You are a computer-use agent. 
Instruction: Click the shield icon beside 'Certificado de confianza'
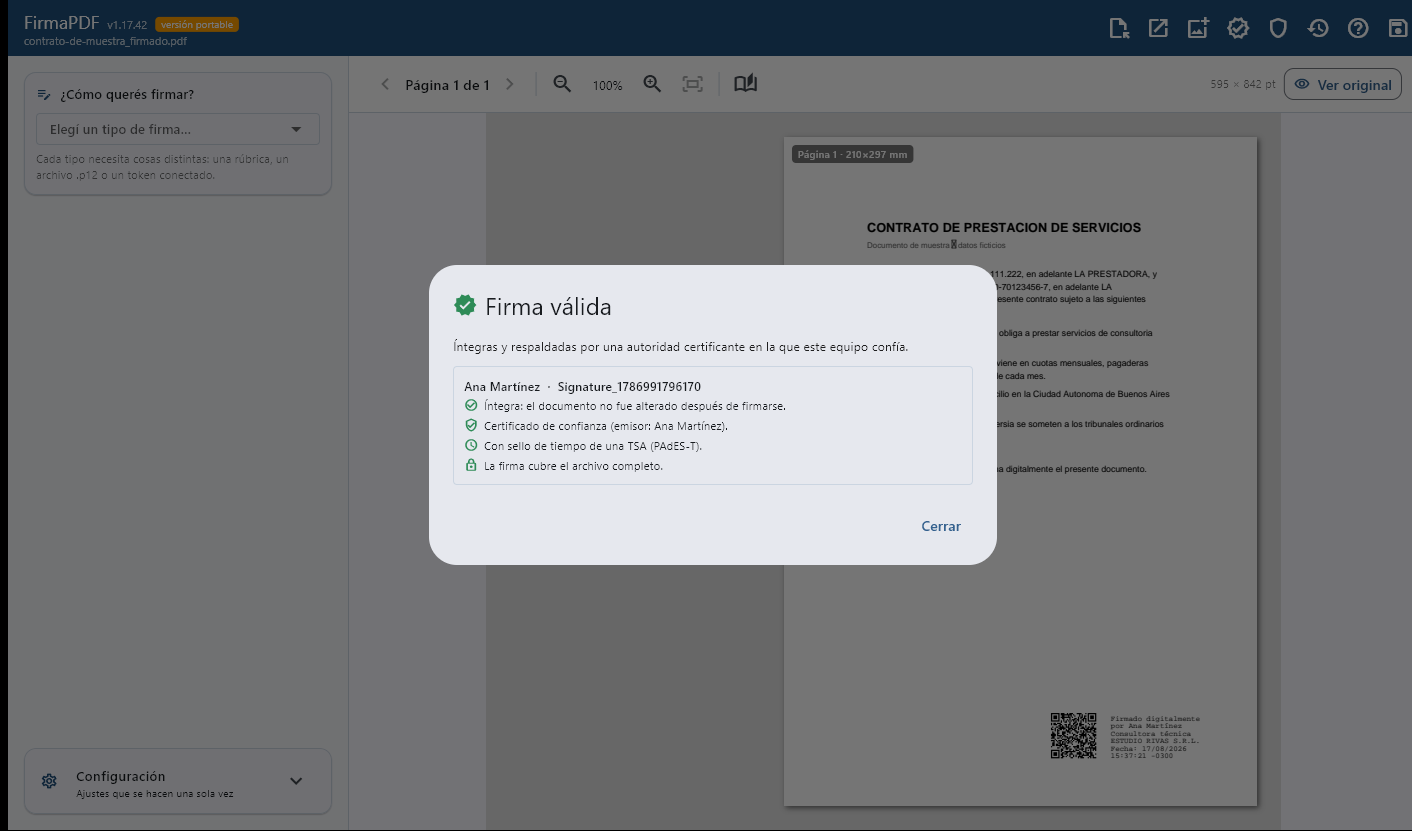pyautogui.click(x=471, y=426)
